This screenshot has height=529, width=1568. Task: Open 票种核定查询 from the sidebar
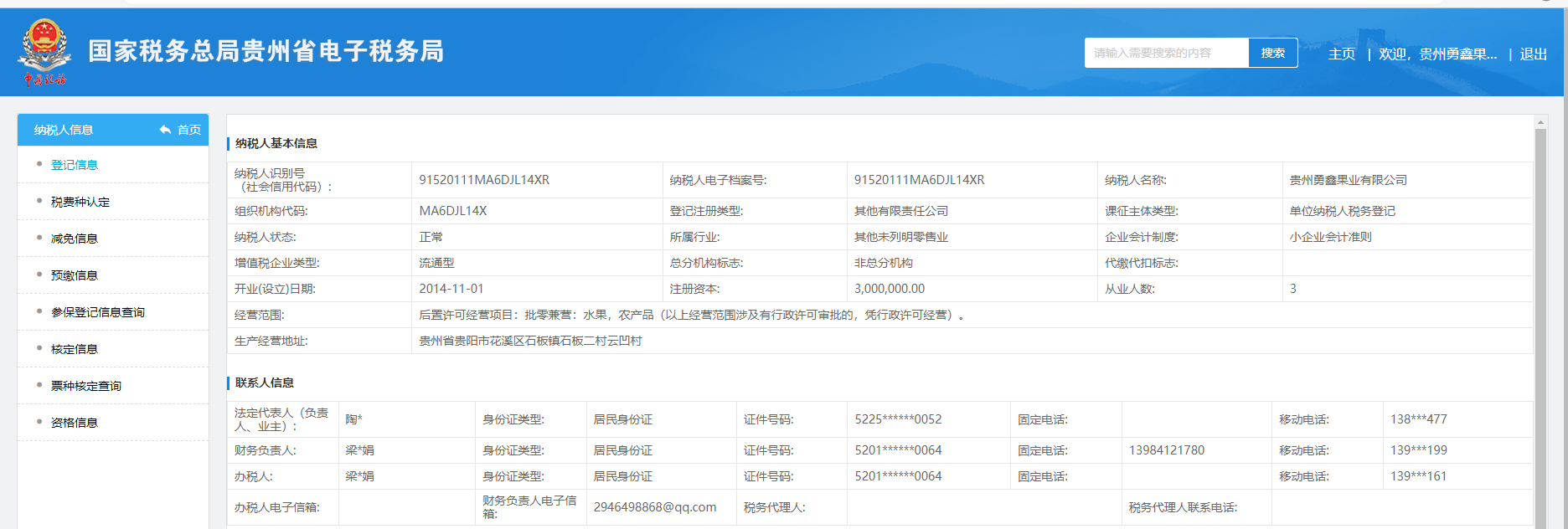coord(86,386)
